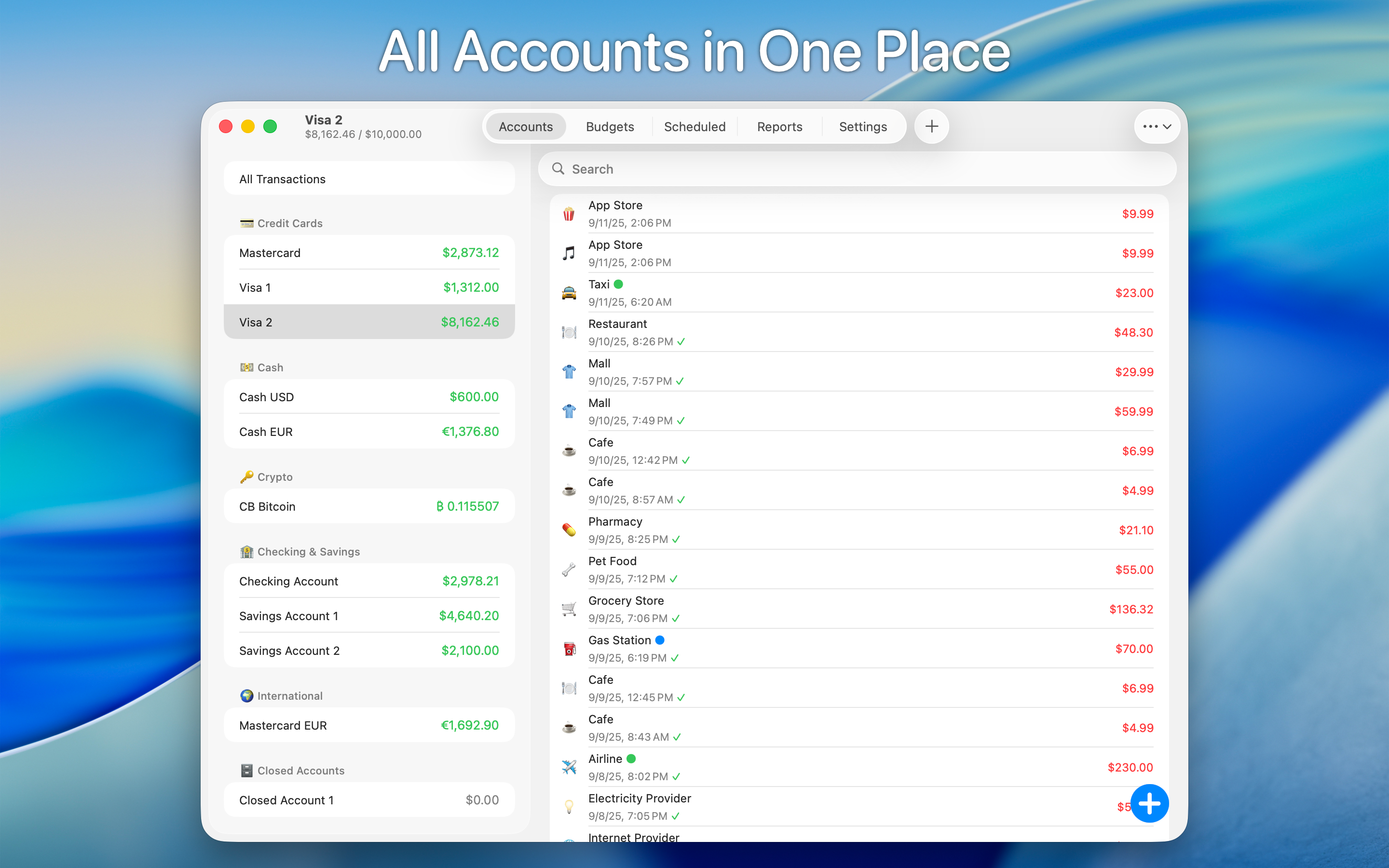1389x868 pixels.
Task: Click the bone icon of the Pet Food transaction
Action: [x=569, y=570]
